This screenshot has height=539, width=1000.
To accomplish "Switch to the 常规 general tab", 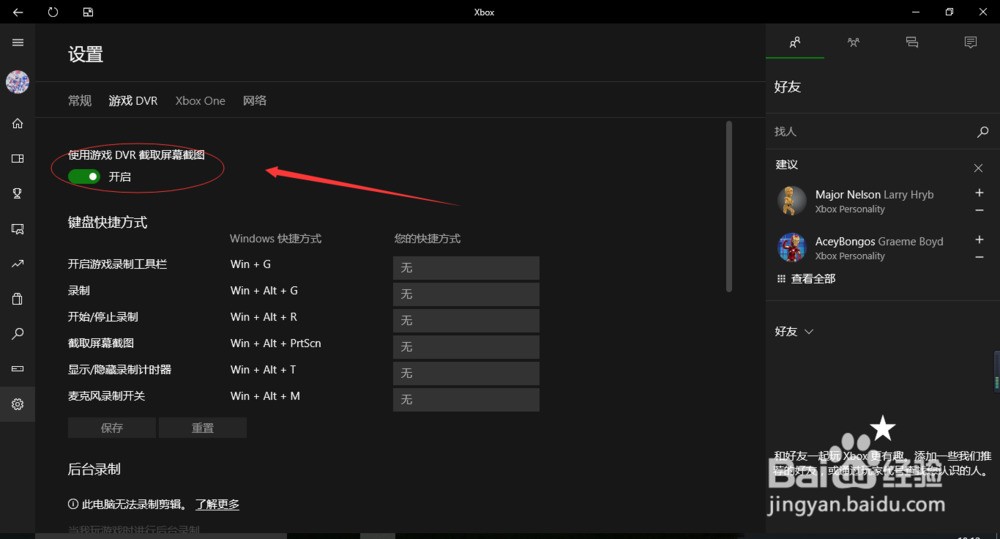I will pyautogui.click(x=80, y=101).
